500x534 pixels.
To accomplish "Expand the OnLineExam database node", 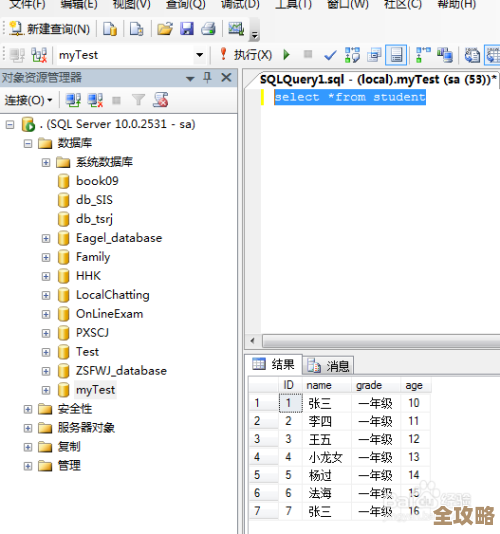I will click(x=46, y=314).
